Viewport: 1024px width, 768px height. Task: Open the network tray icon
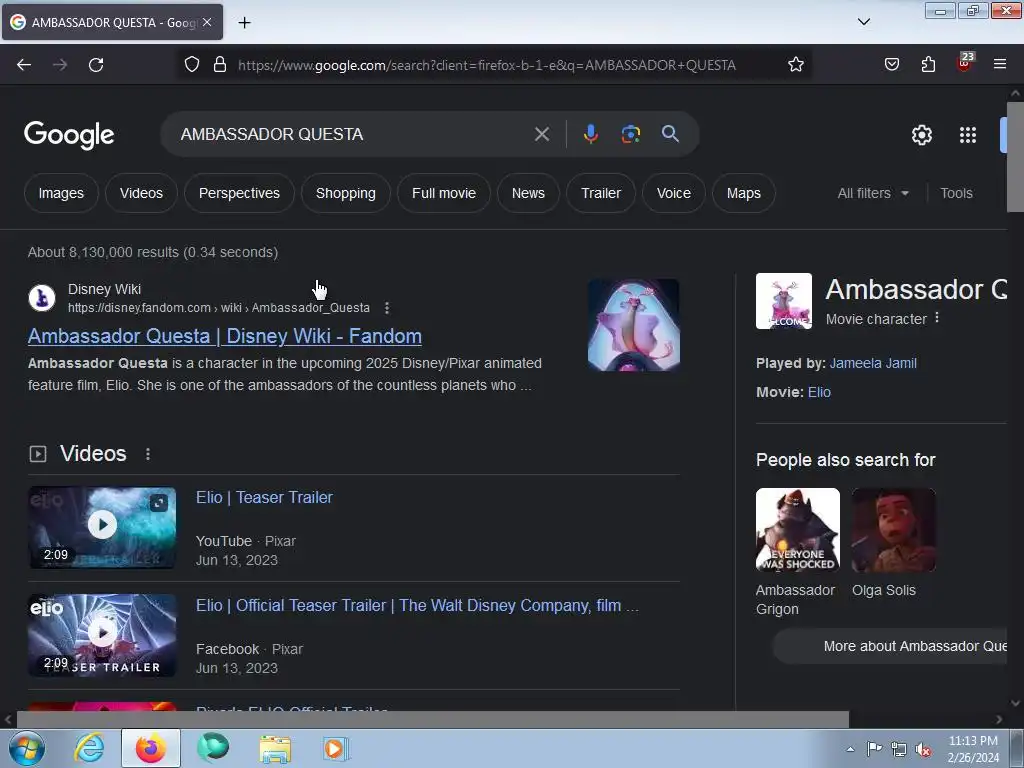pyautogui.click(x=899, y=749)
